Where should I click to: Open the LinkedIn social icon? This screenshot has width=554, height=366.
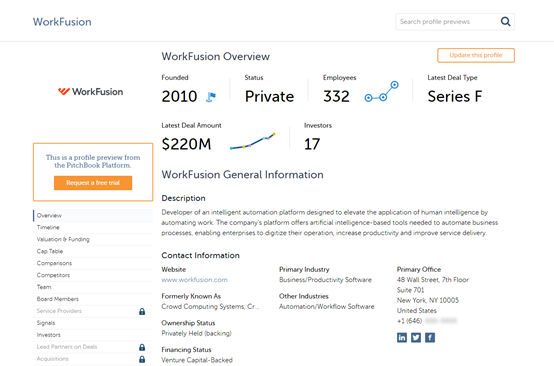[402, 338]
